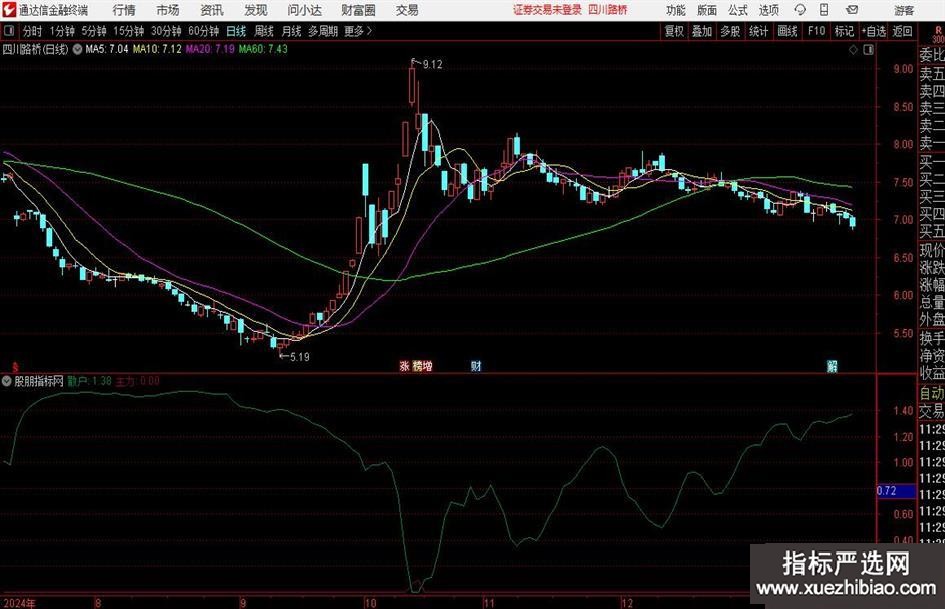Viewport: 945px width, 609px height.
Task: Open the 市场 menu
Action: point(168,10)
